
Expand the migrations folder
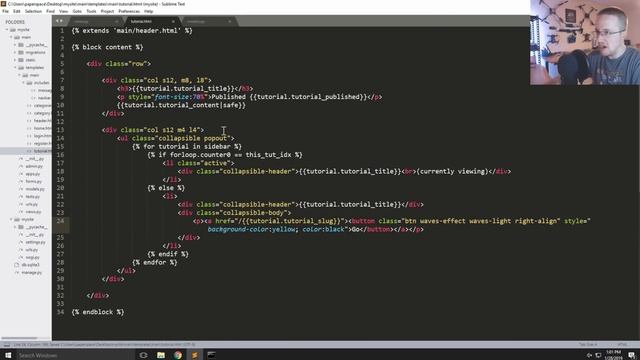pos(15,53)
